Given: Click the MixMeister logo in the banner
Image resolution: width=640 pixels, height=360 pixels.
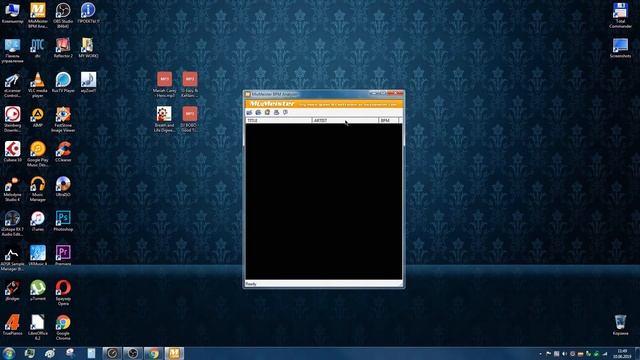Looking at the screenshot, I should pos(272,104).
